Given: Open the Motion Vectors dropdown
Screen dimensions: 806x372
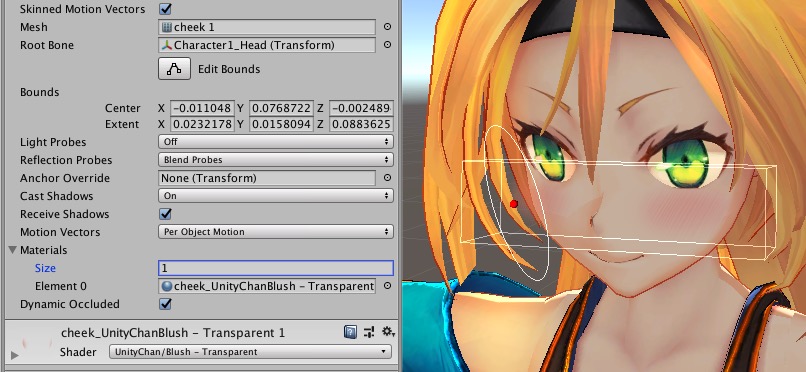Looking at the screenshot, I should click(276, 232).
